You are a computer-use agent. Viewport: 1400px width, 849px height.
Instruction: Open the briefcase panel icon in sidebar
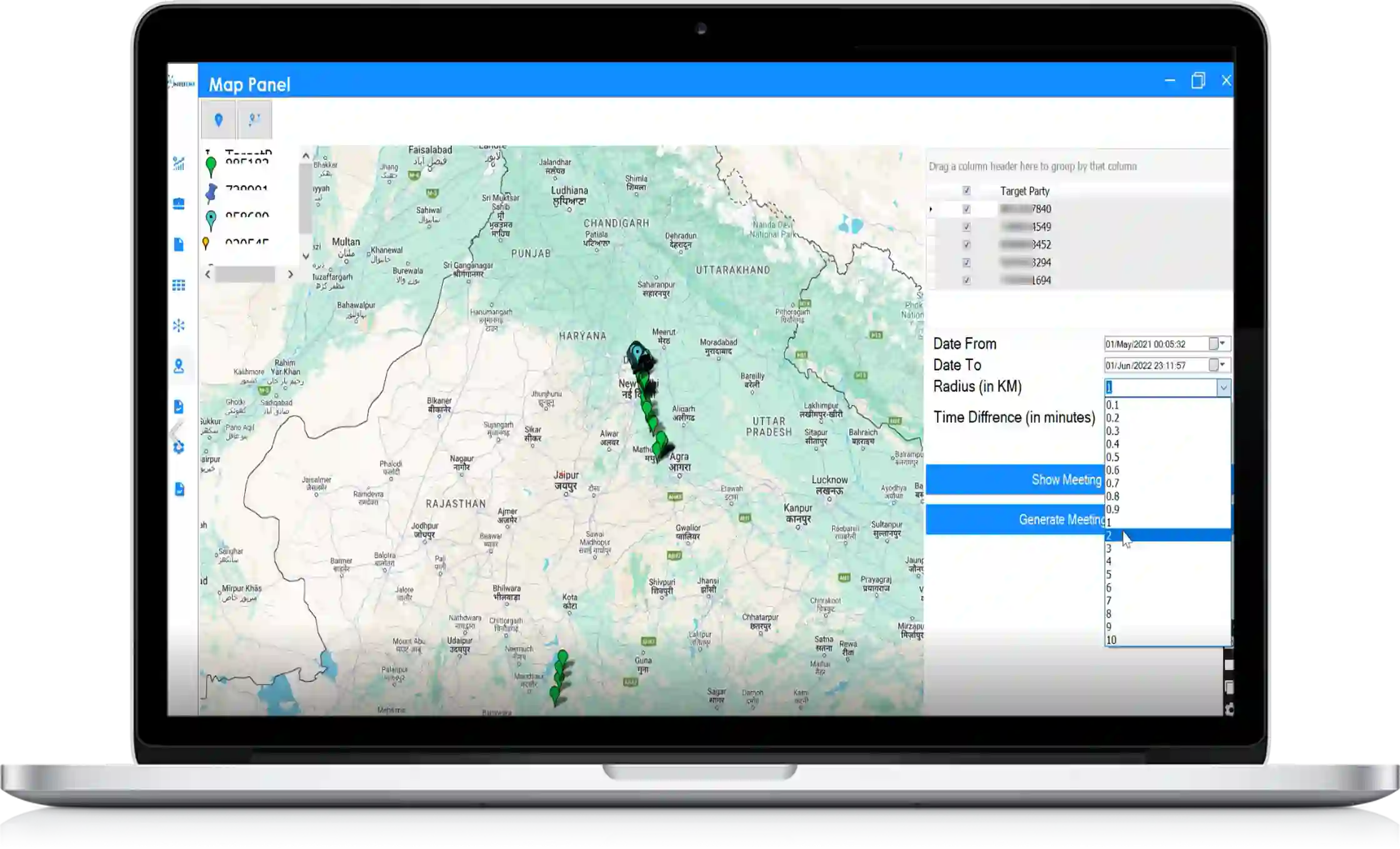(179, 203)
